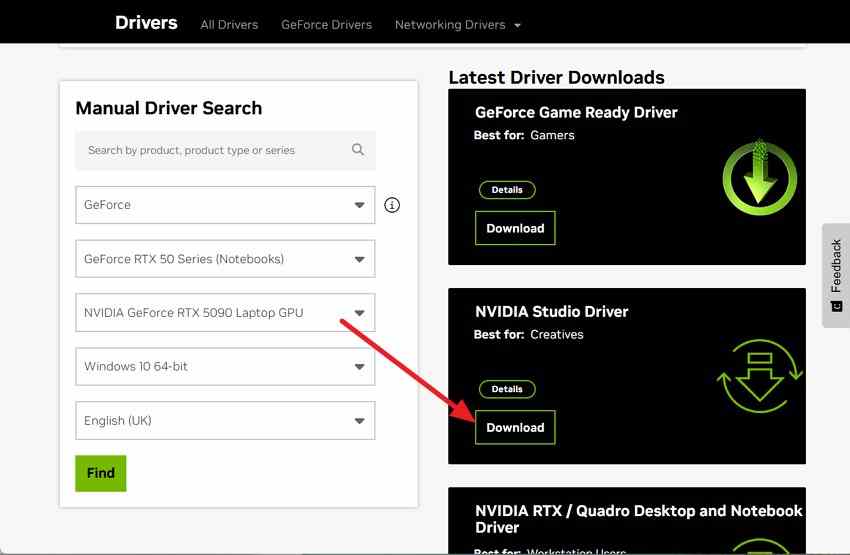Download the NVIDIA Studio Driver
This screenshot has height=555, width=850.
pos(515,428)
